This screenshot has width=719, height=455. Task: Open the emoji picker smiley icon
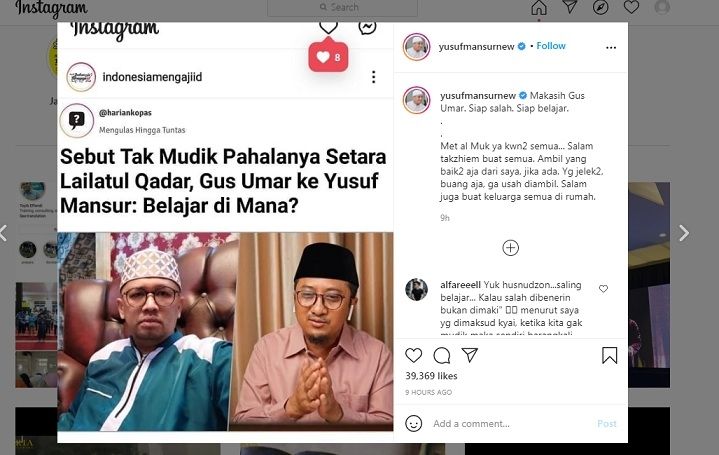coord(414,423)
